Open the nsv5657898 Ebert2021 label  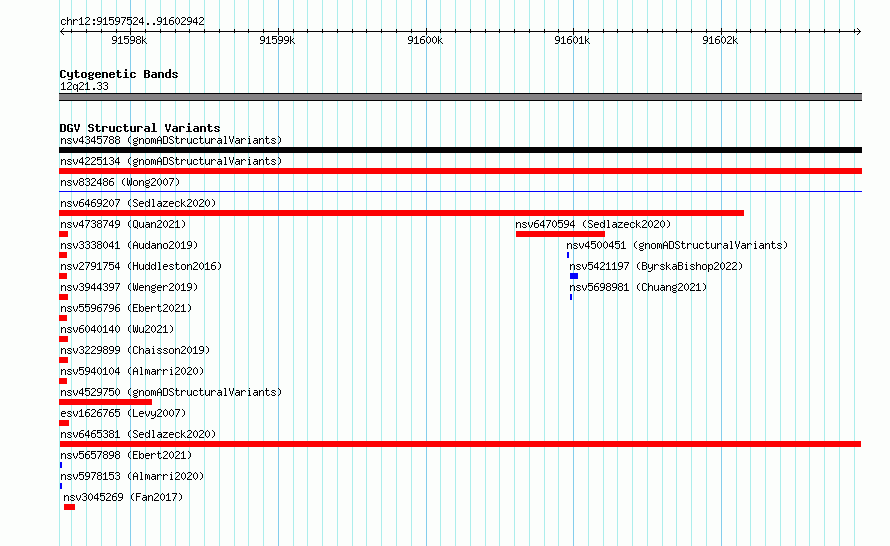point(126,455)
